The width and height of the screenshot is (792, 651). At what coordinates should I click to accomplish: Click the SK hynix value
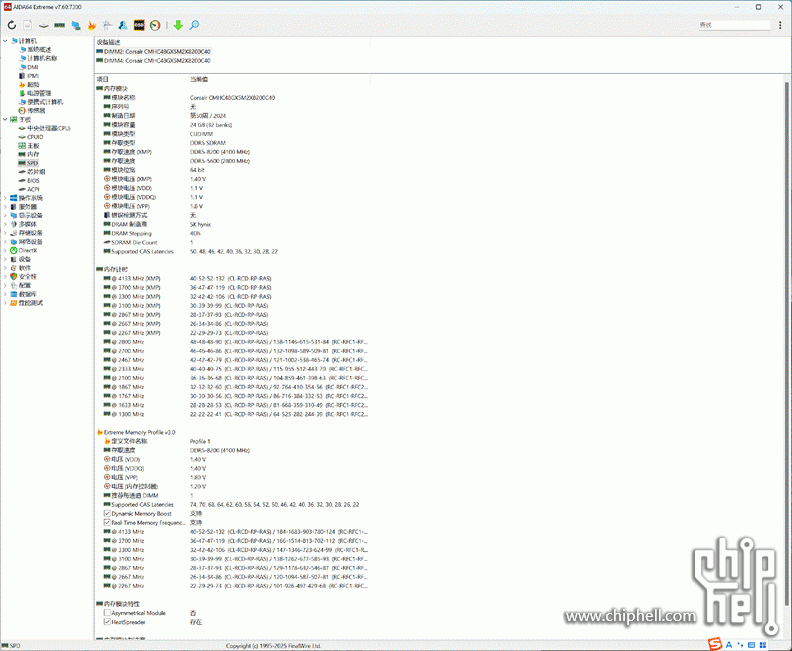pos(201,225)
